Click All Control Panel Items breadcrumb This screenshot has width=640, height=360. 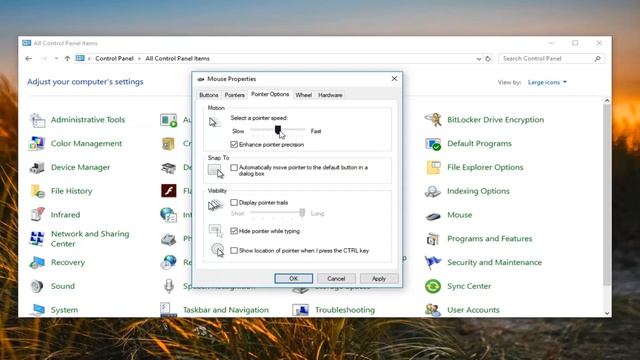[177, 58]
